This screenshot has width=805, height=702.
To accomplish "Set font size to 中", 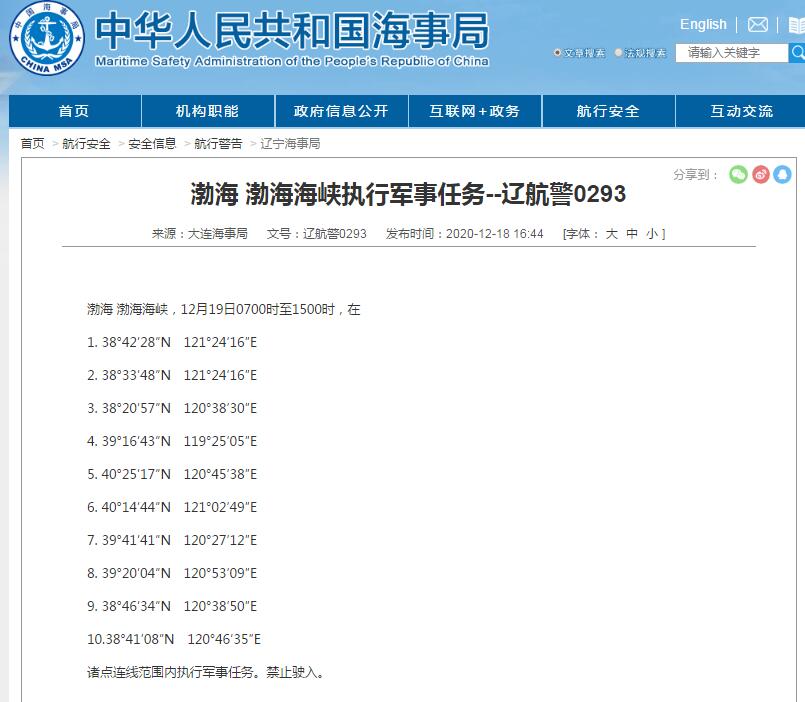I will 632,234.
